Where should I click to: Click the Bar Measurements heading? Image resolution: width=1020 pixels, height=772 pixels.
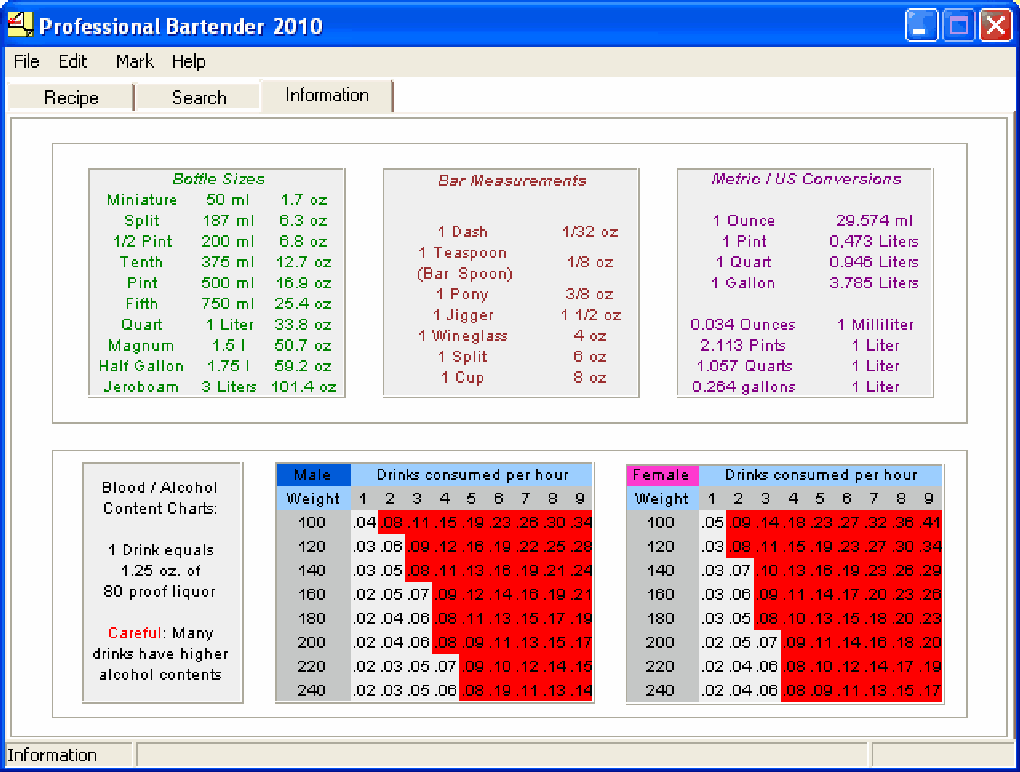(x=512, y=181)
